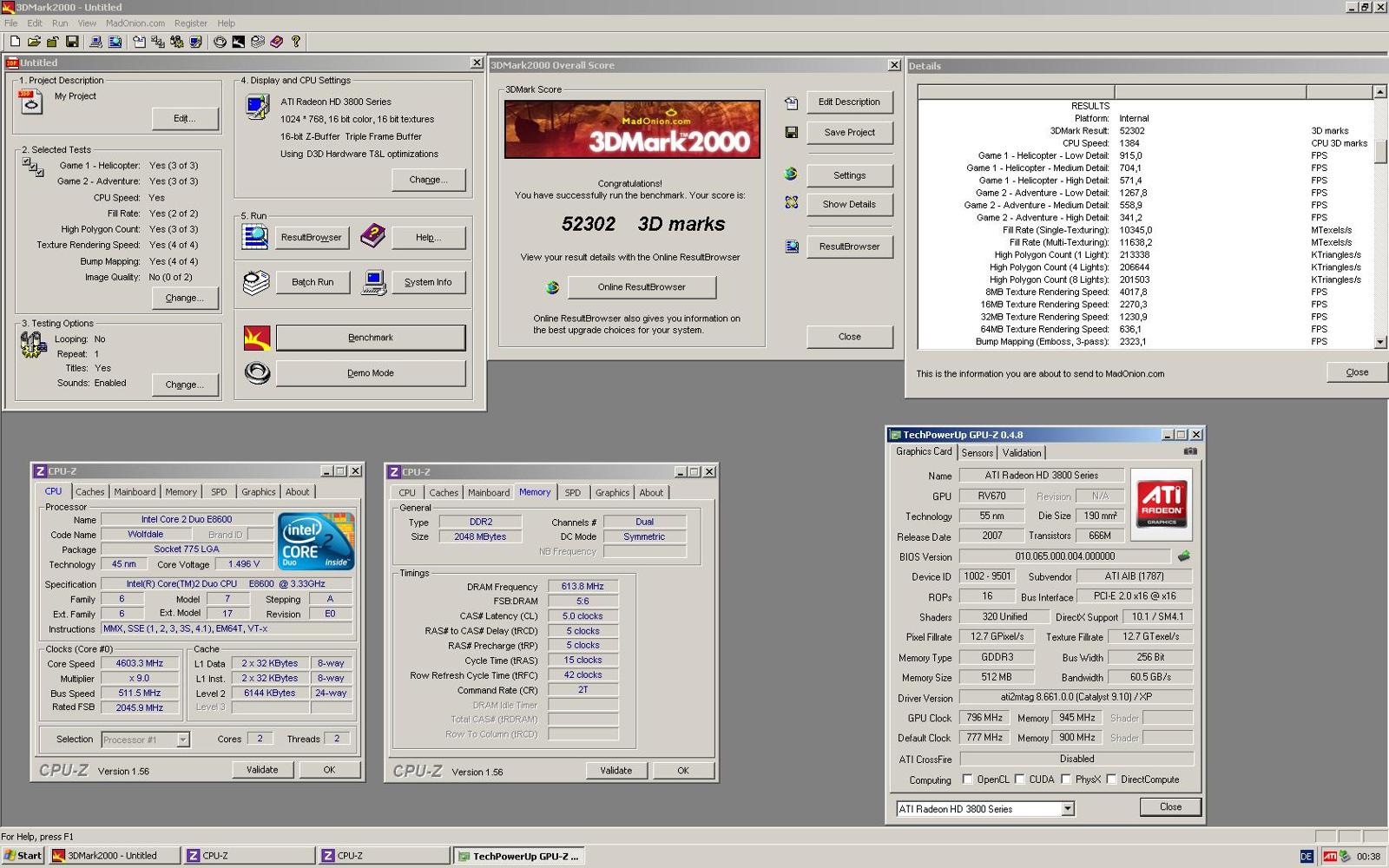Click Edit in the Project Description section
Screen dimensions: 1389x868
[185, 118]
